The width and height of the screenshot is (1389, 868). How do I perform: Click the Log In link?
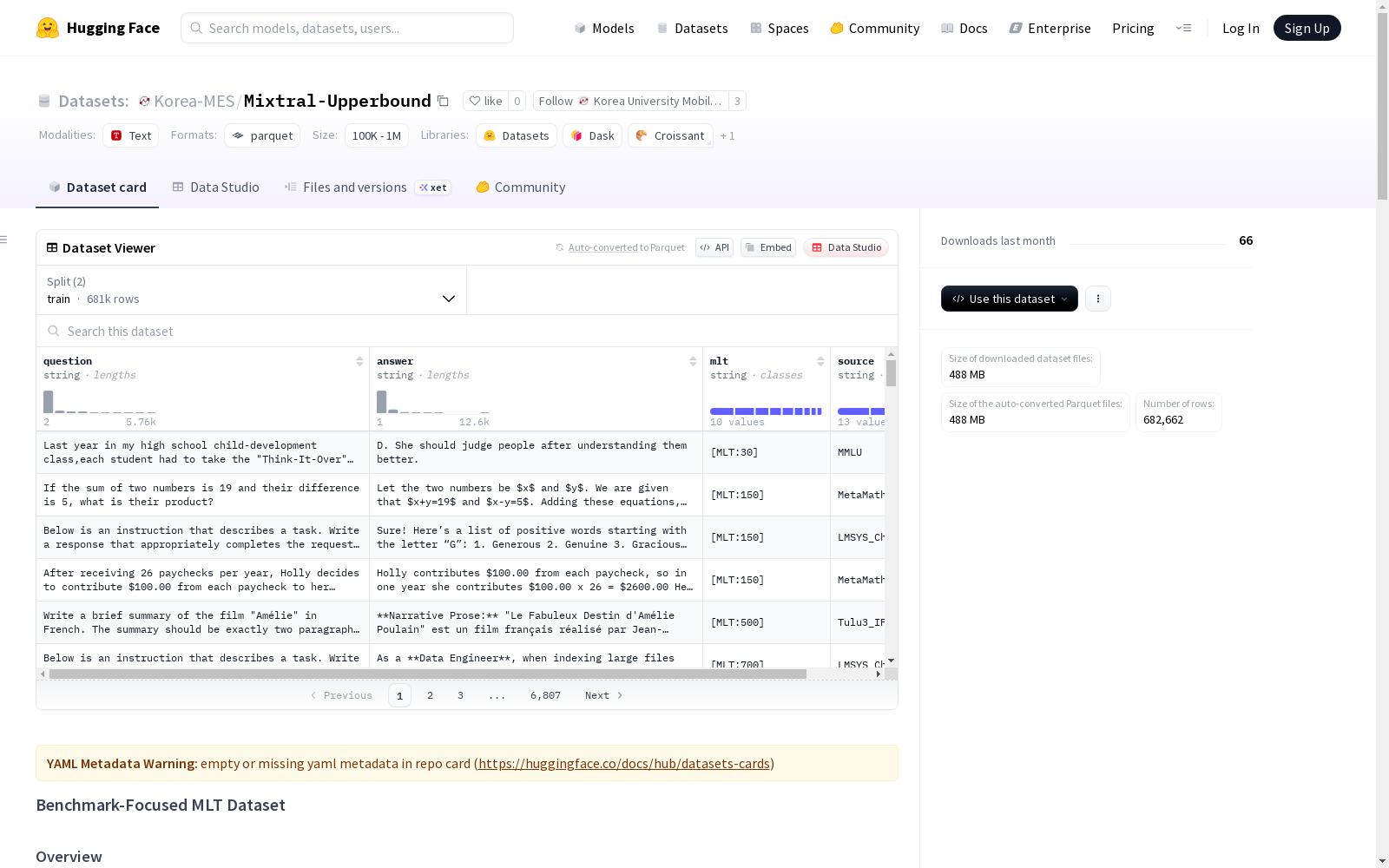(x=1241, y=28)
